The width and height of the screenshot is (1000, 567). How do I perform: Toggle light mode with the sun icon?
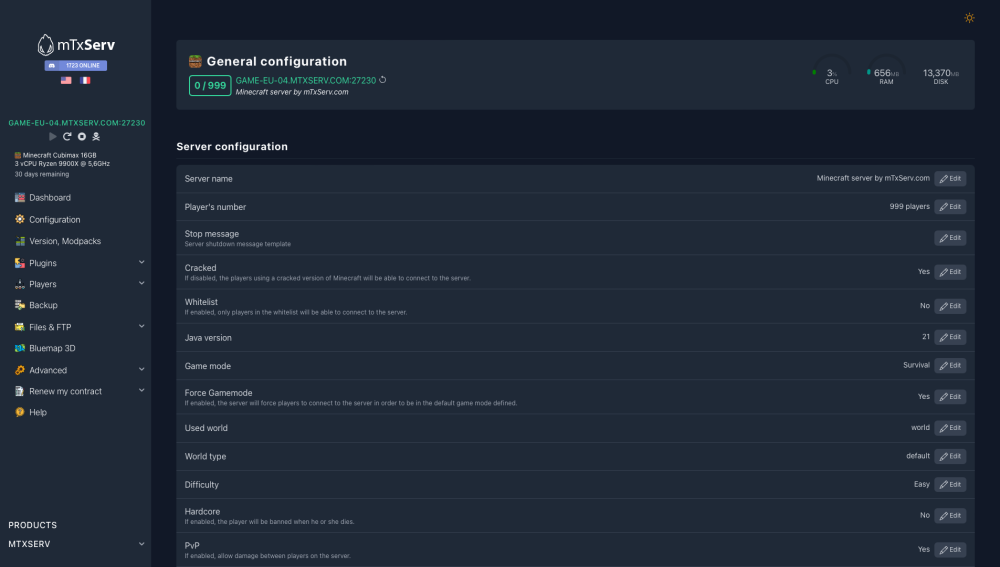click(969, 18)
